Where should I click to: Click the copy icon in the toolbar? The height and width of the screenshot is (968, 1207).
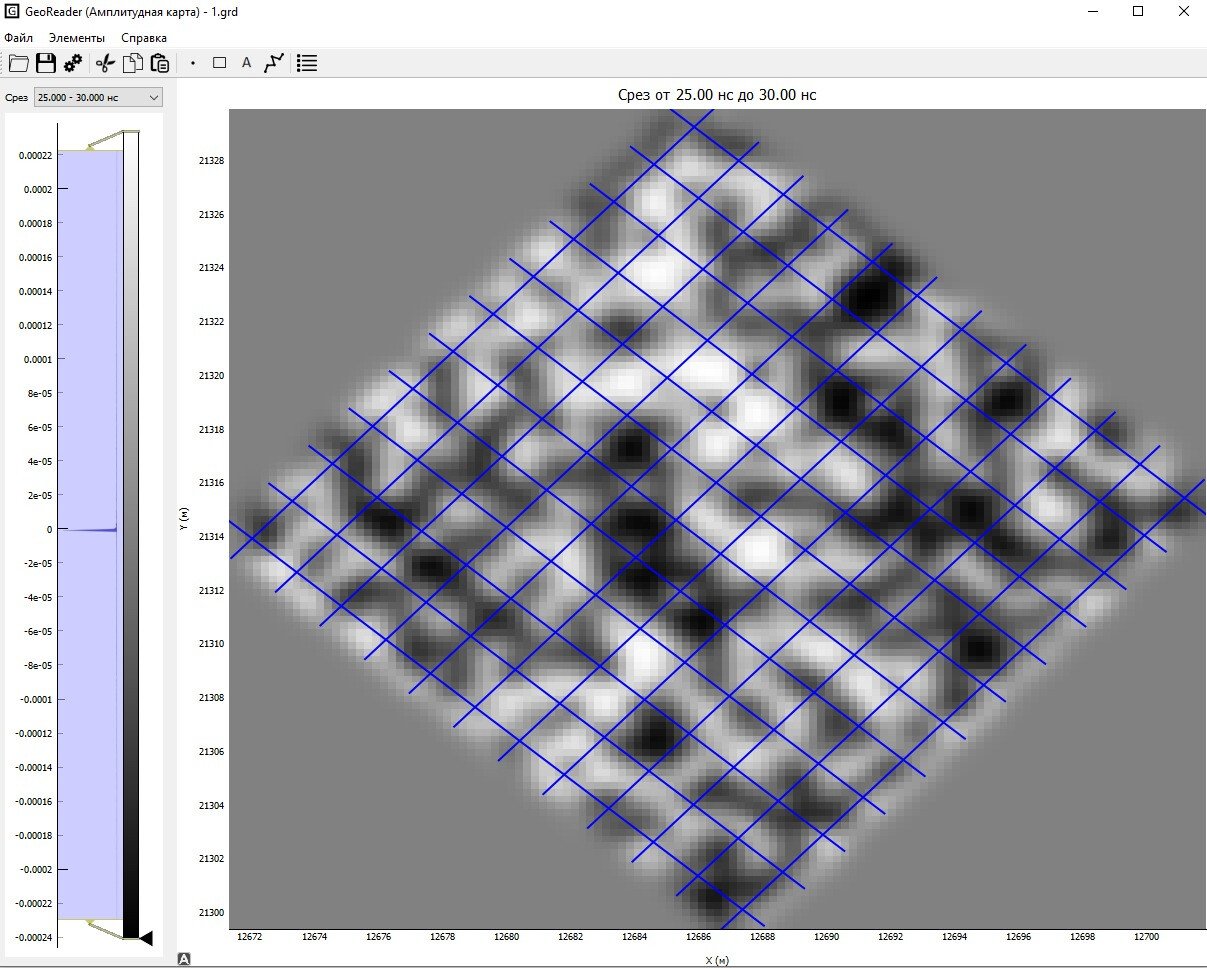tap(132, 63)
